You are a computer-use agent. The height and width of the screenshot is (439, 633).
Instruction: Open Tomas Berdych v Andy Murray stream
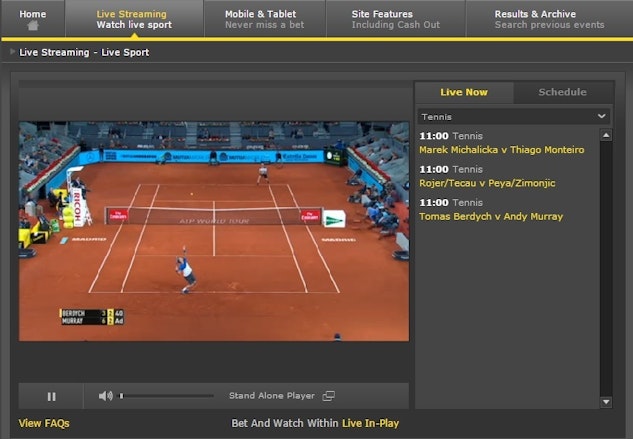click(490, 216)
